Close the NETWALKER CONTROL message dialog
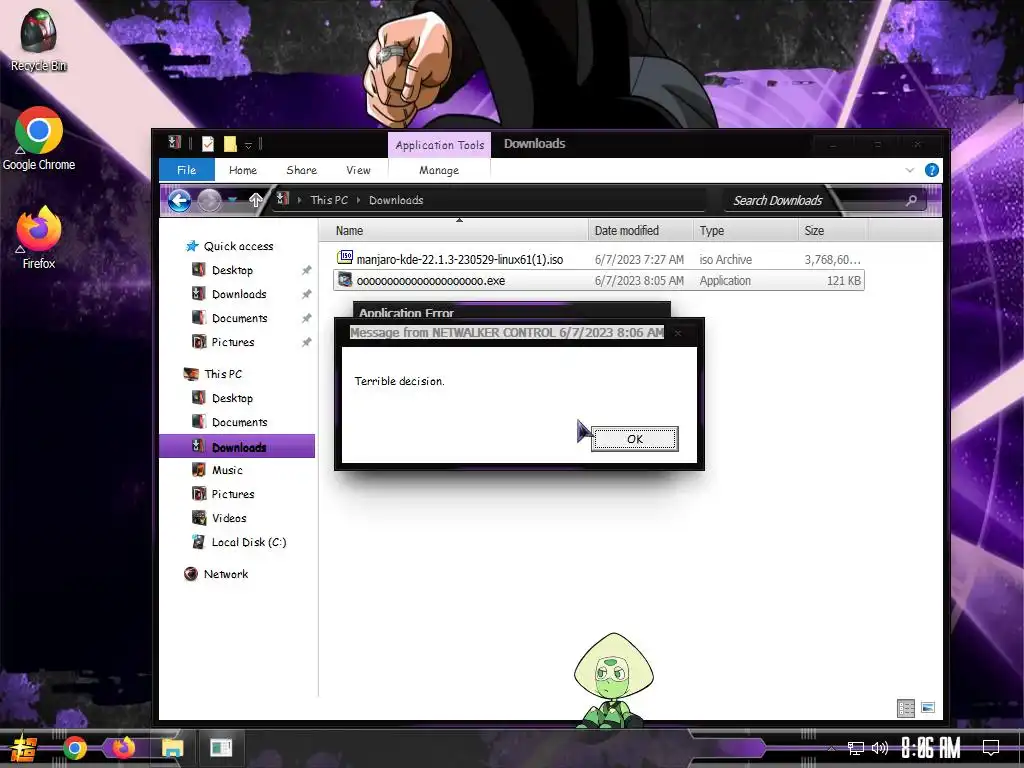Screen dimensions: 1024x768 (x=678, y=333)
